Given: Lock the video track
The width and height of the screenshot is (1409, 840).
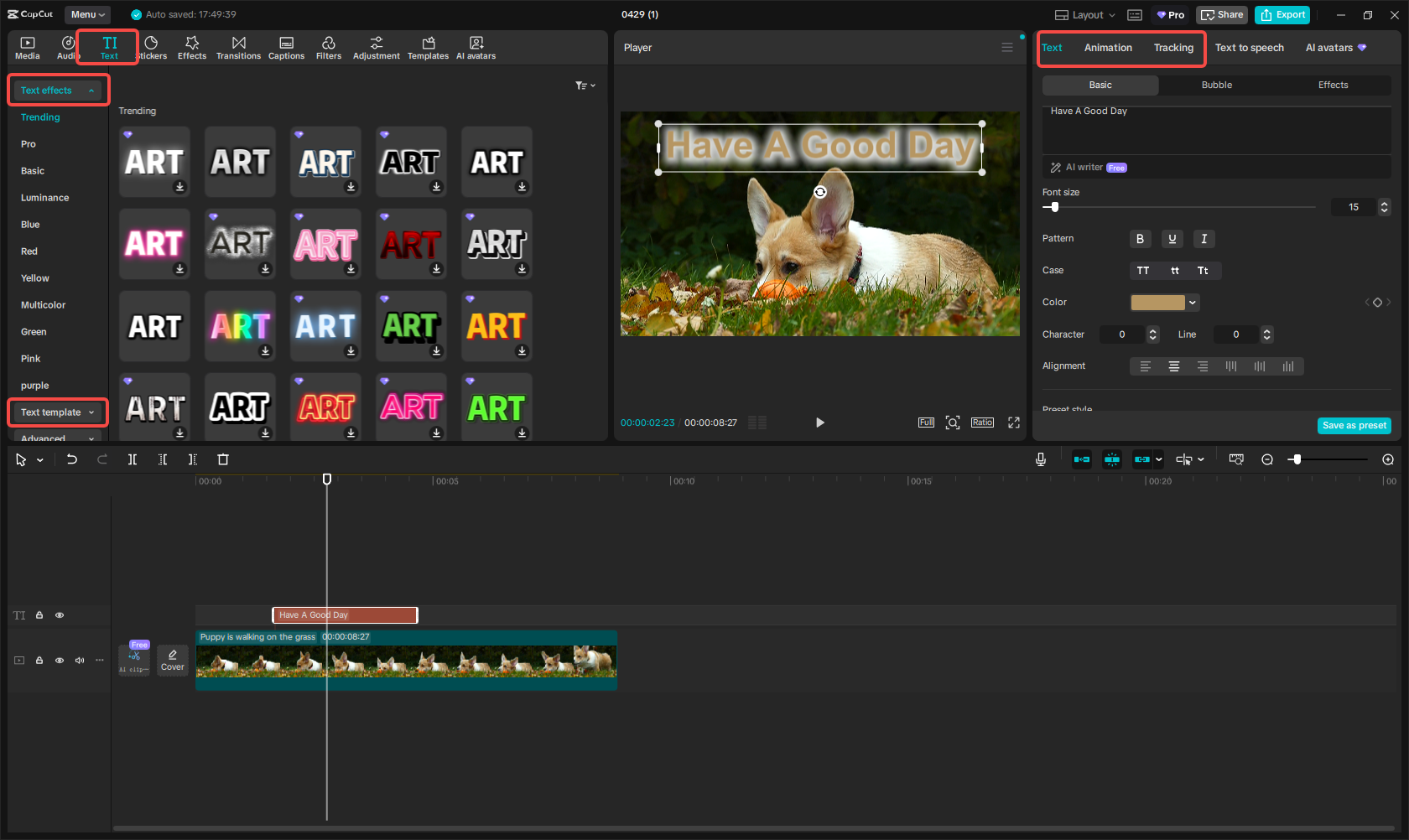Looking at the screenshot, I should 39,661.
